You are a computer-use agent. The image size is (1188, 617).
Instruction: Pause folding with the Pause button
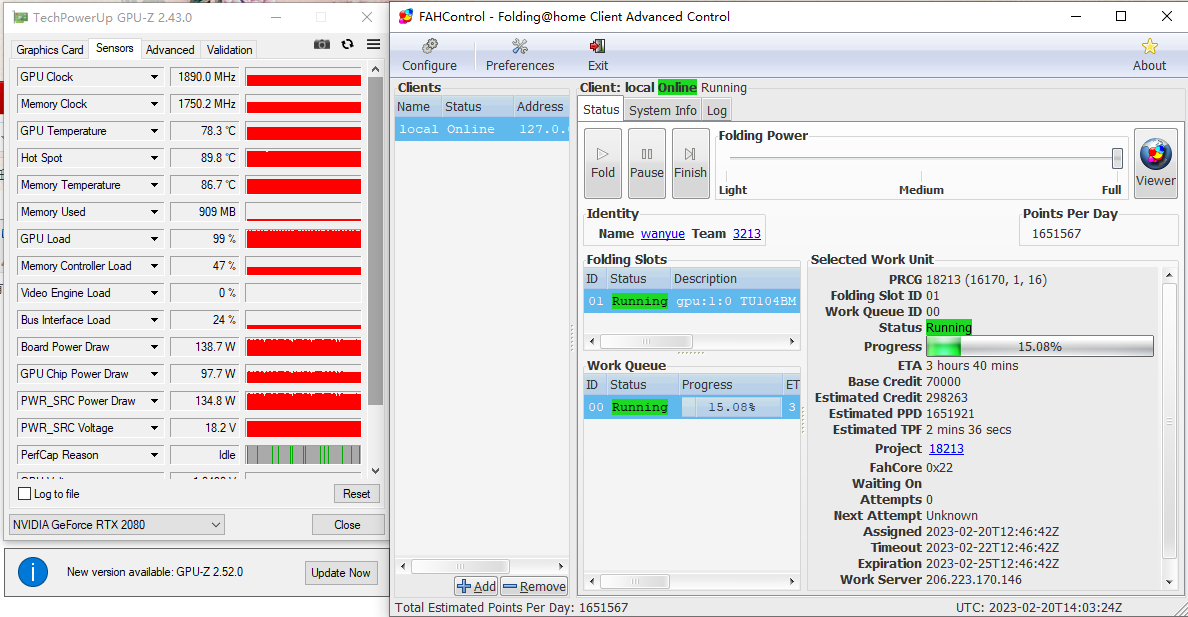coord(647,163)
